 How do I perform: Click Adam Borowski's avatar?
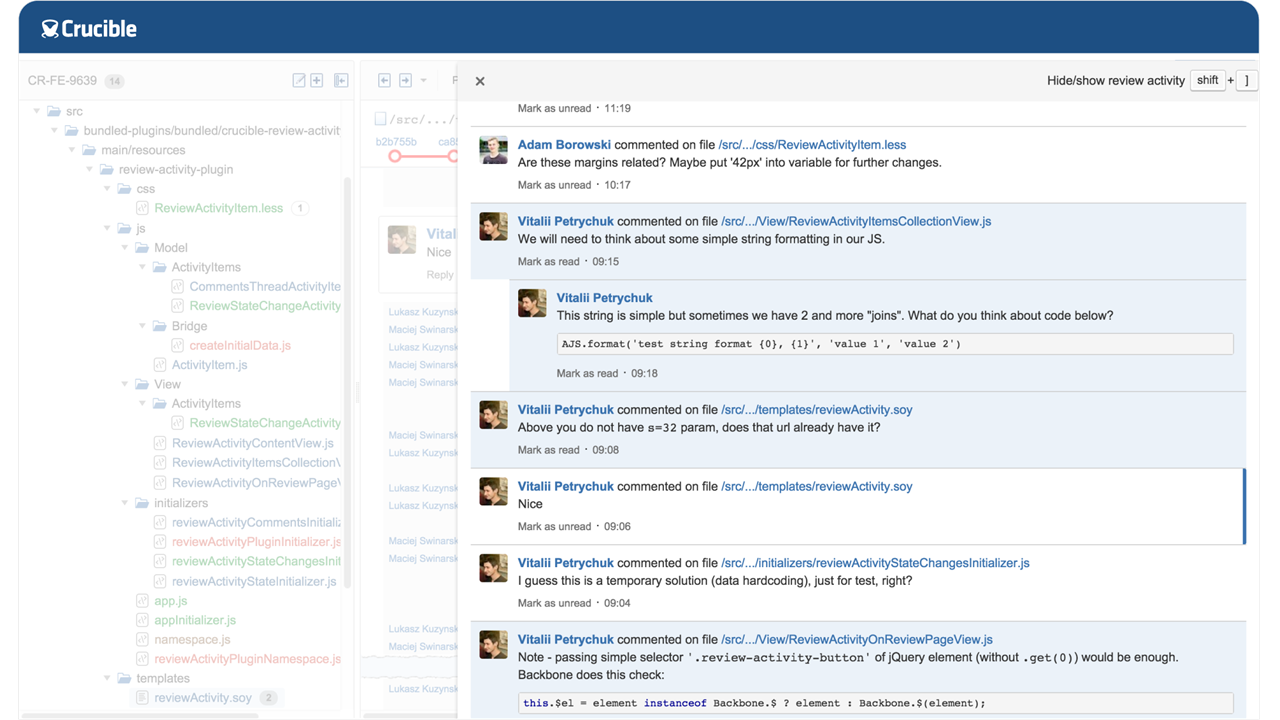tap(493, 150)
